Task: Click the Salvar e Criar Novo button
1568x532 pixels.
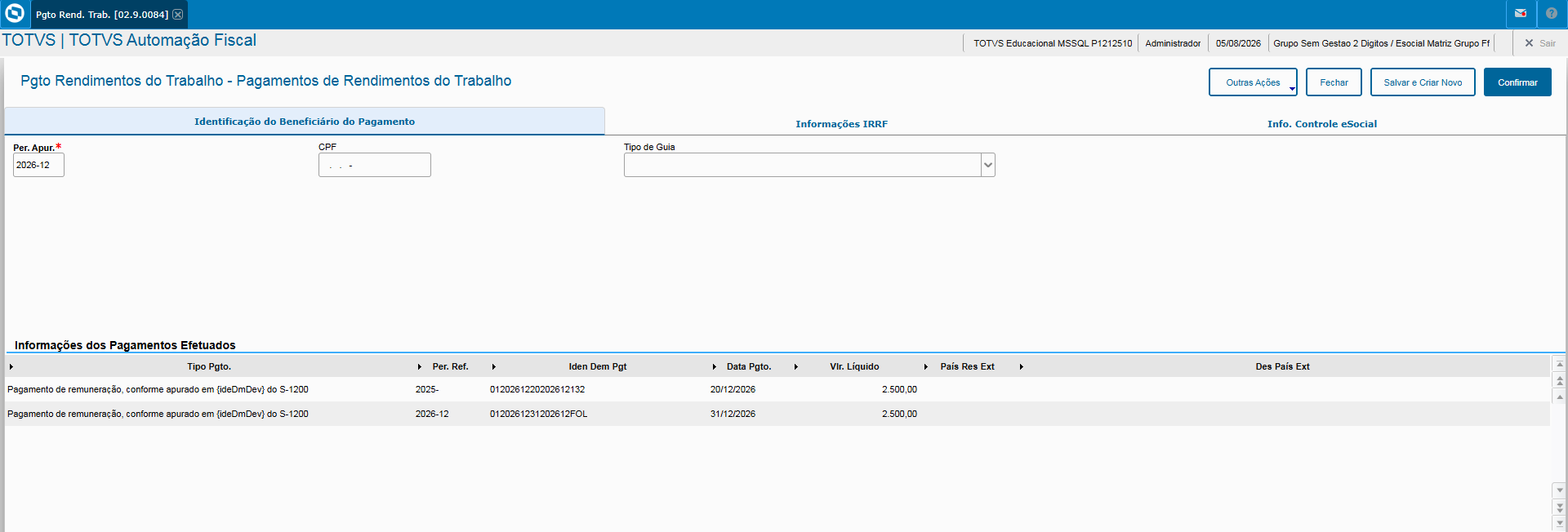Action: 1423,82
